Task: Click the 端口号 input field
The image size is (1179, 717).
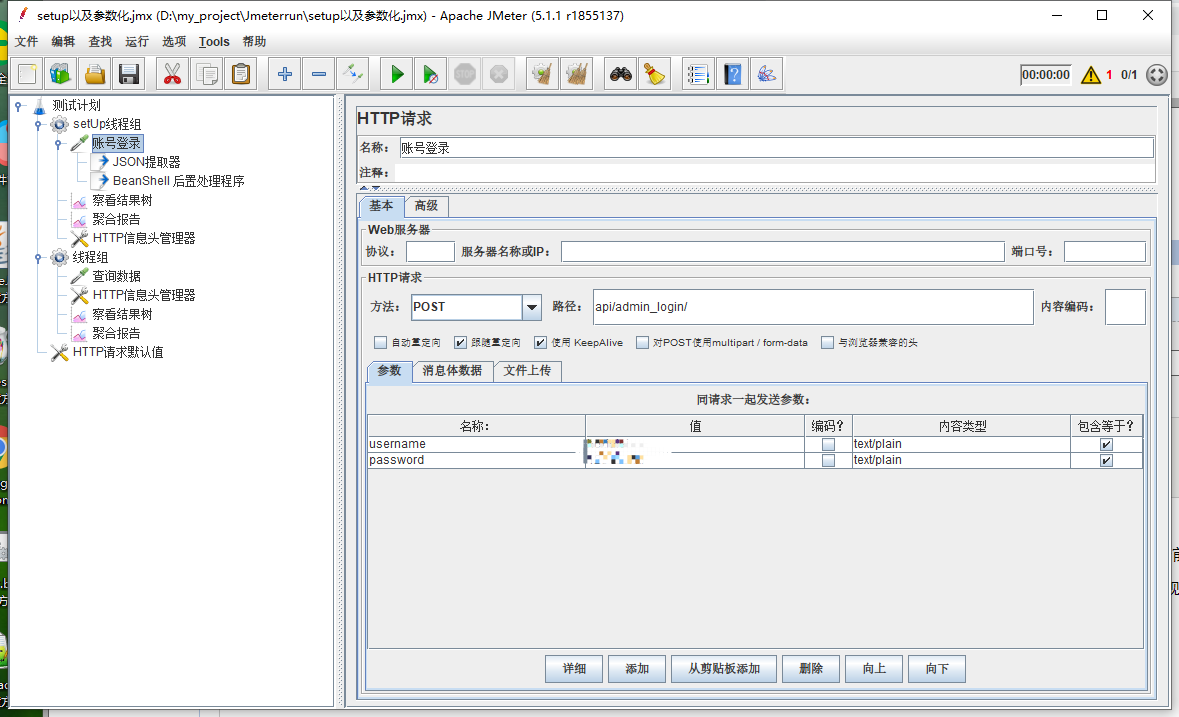Action: 1105,252
